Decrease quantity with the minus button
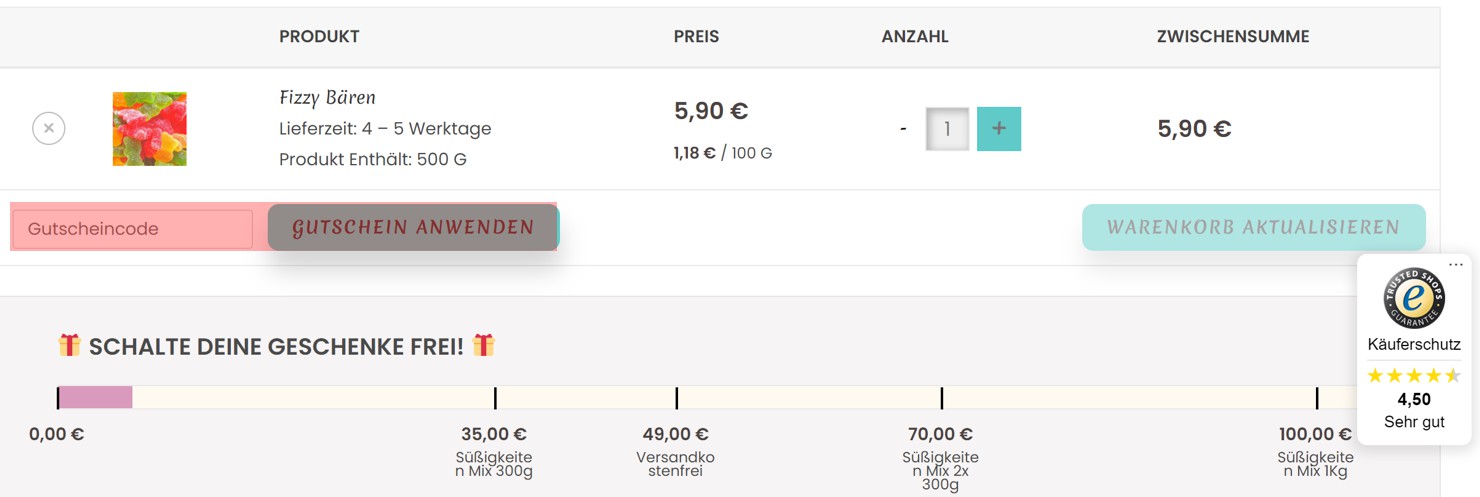The height and width of the screenshot is (497, 1480). point(903,129)
